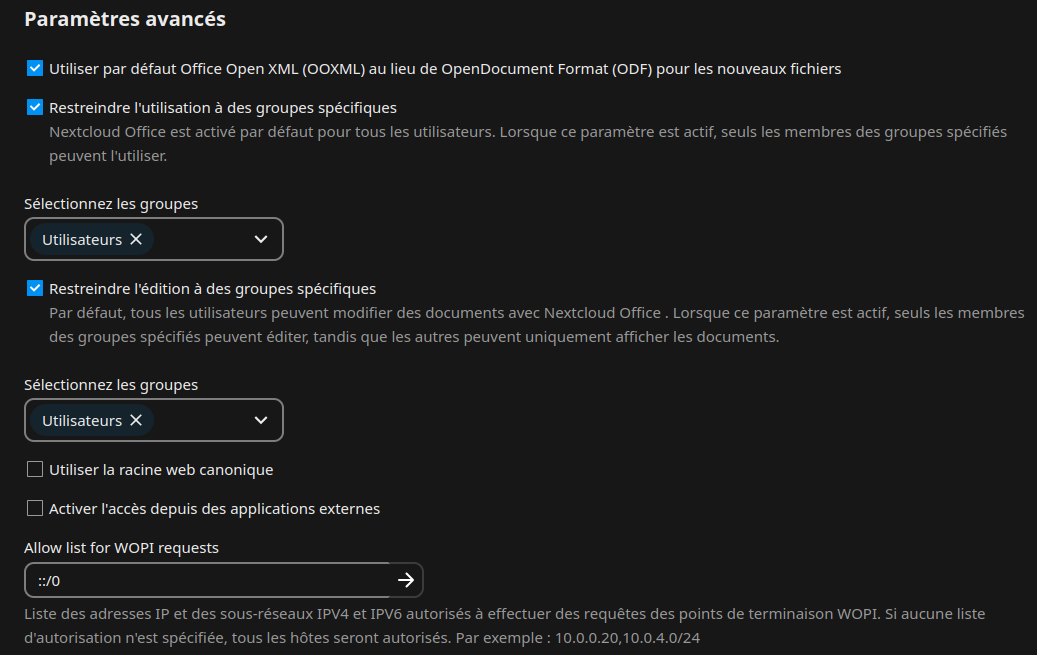Remove Utilisateurs from the editing restriction groups
The image size is (1037, 655).
tap(136, 421)
